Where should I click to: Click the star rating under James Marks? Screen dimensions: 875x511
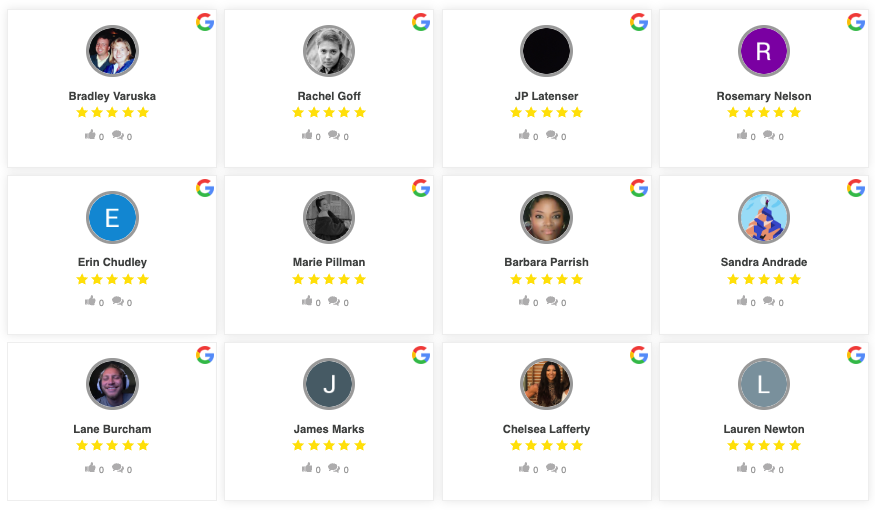[329, 445]
